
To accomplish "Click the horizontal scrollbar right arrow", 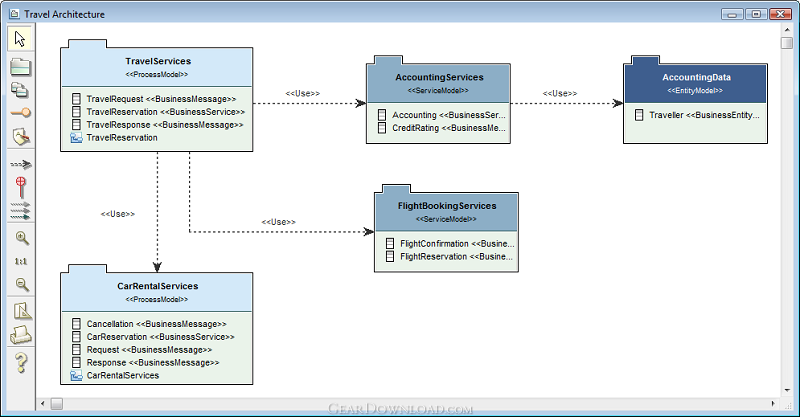I will tap(773, 404).
